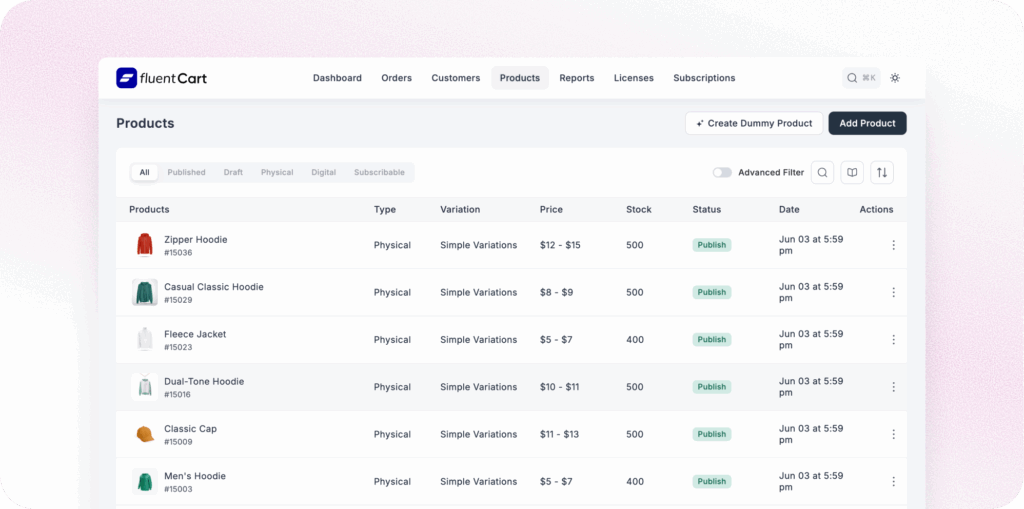Click the $10 - $11 price cell
The height and width of the screenshot is (509, 1024).
point(560,387)
